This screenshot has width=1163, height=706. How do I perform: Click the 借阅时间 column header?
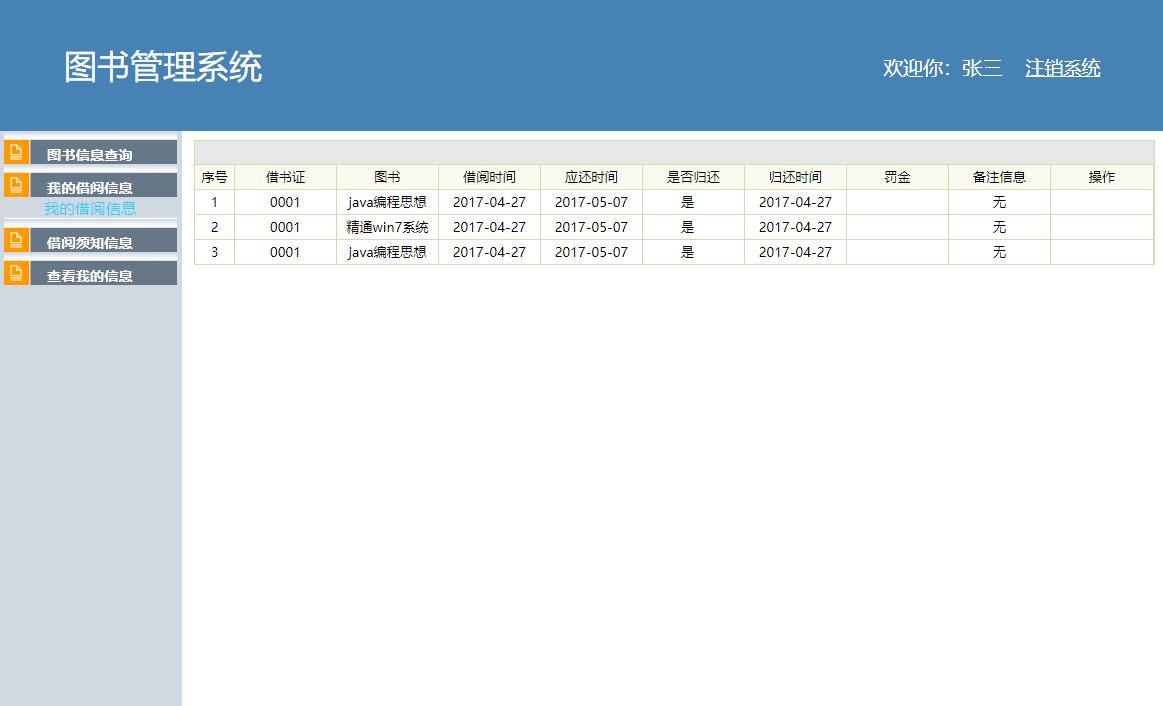pos(489,176)
